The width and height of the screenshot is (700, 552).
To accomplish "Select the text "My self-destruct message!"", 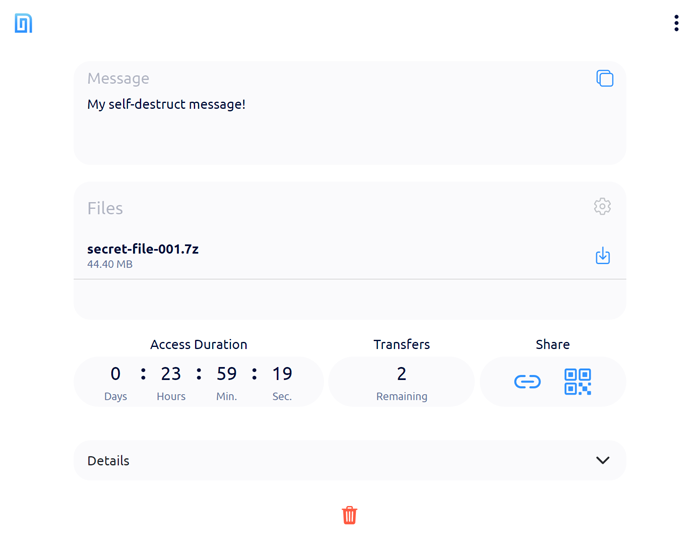I will 166,105.
